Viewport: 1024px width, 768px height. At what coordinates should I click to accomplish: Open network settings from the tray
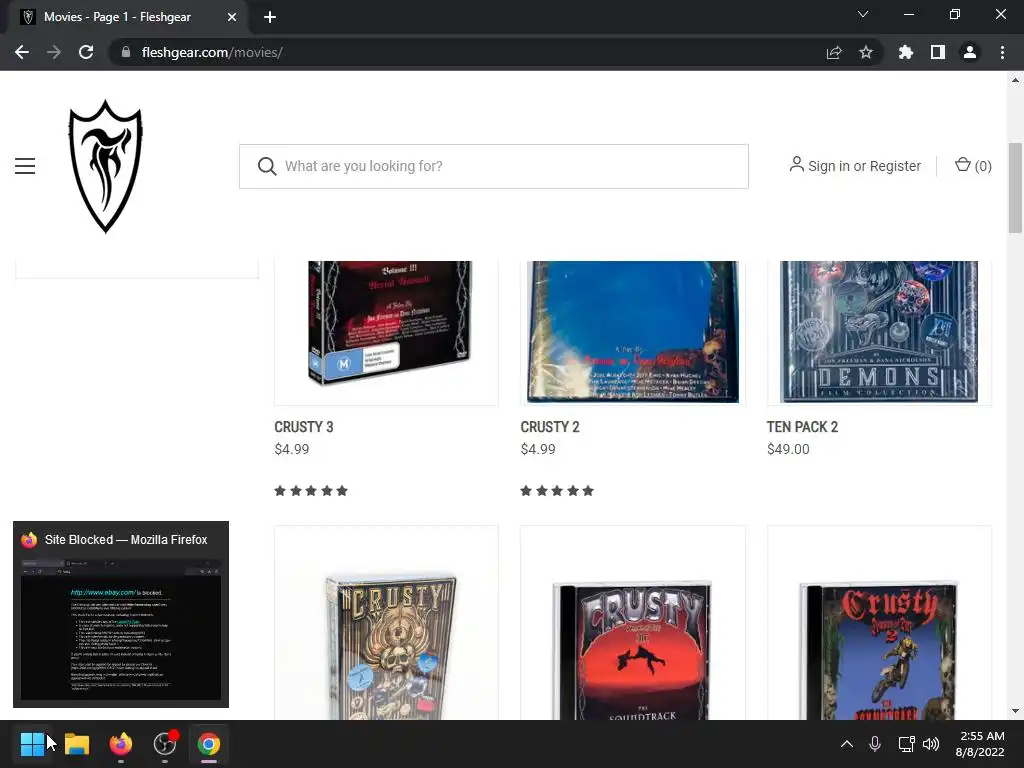pos(906,744)
